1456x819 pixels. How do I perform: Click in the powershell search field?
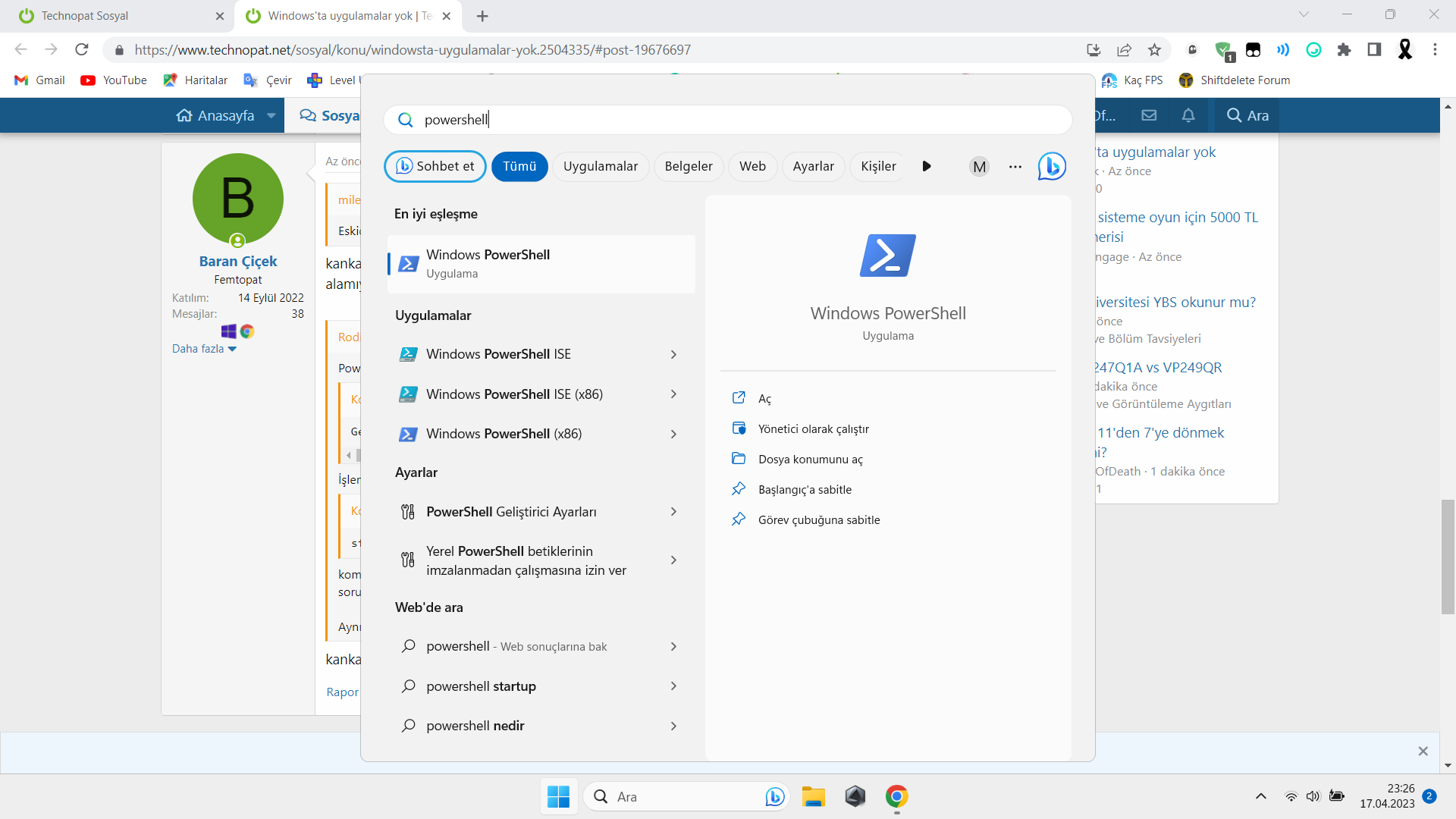pos(728,120)
